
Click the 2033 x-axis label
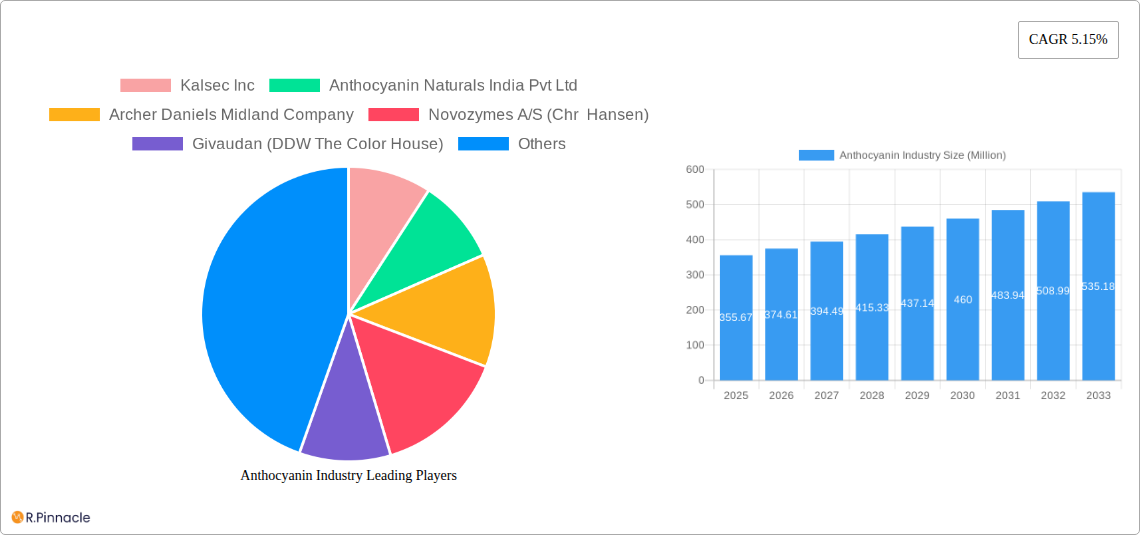tap(1099, 395)
